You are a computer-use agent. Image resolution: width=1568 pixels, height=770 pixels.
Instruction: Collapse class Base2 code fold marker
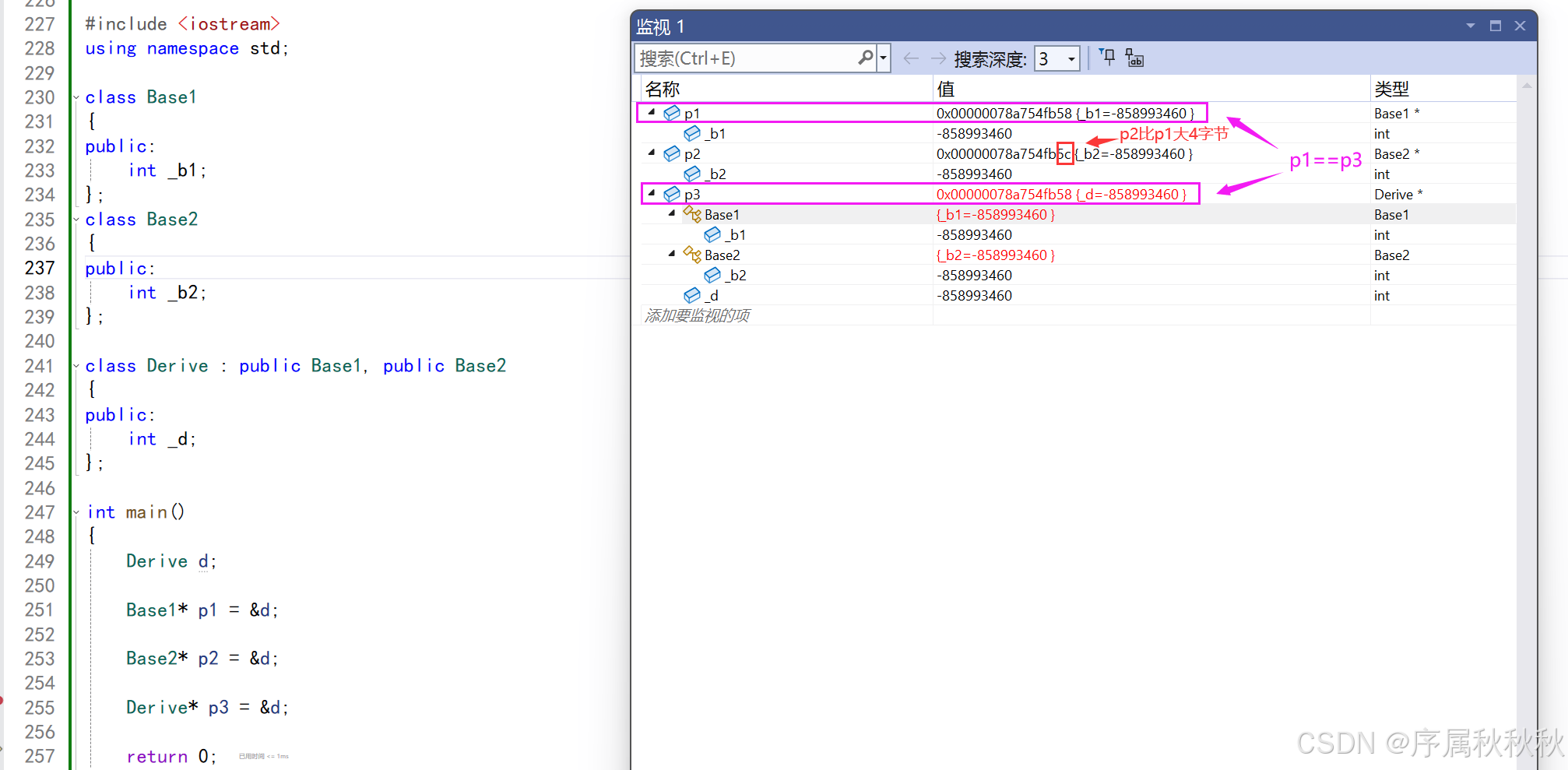[76, 220]
